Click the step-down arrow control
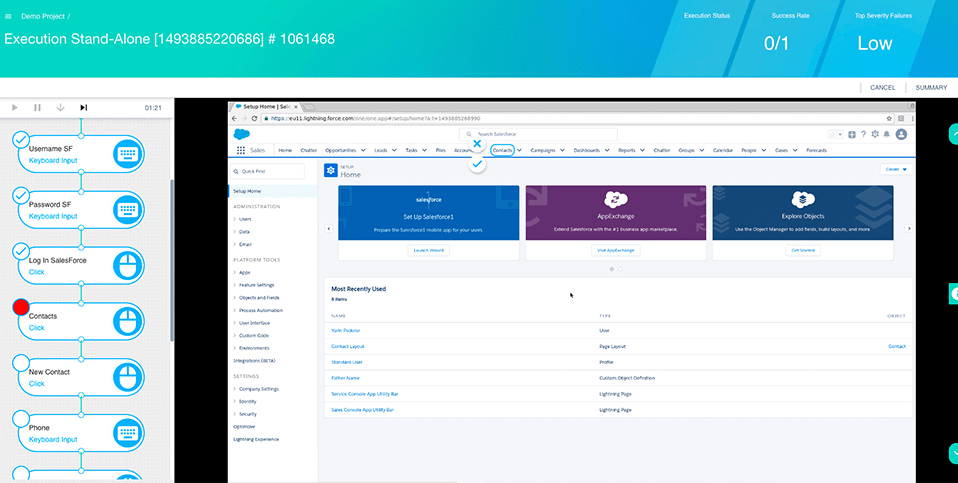 tap(60, 107)
